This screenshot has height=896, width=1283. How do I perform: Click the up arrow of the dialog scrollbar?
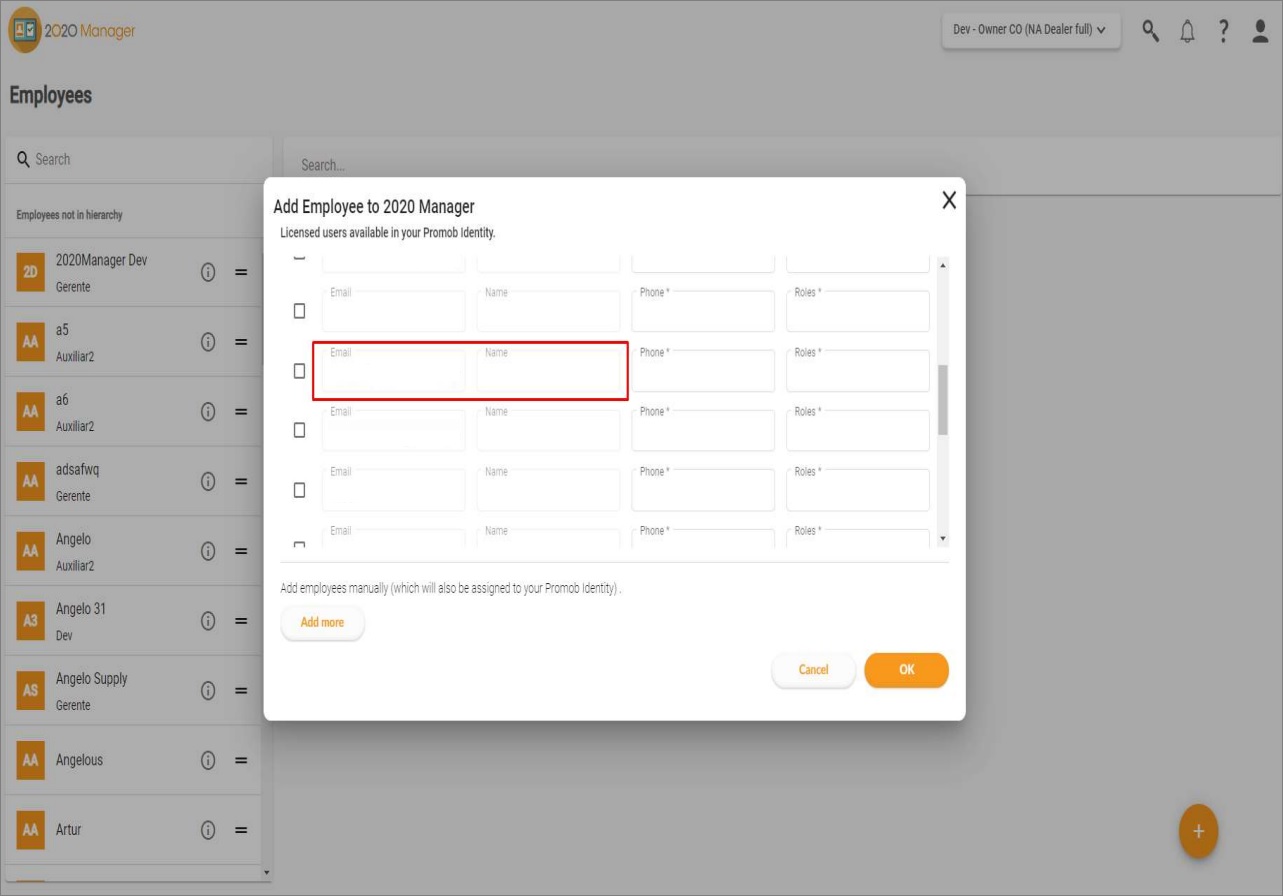(x=943, y=265)
